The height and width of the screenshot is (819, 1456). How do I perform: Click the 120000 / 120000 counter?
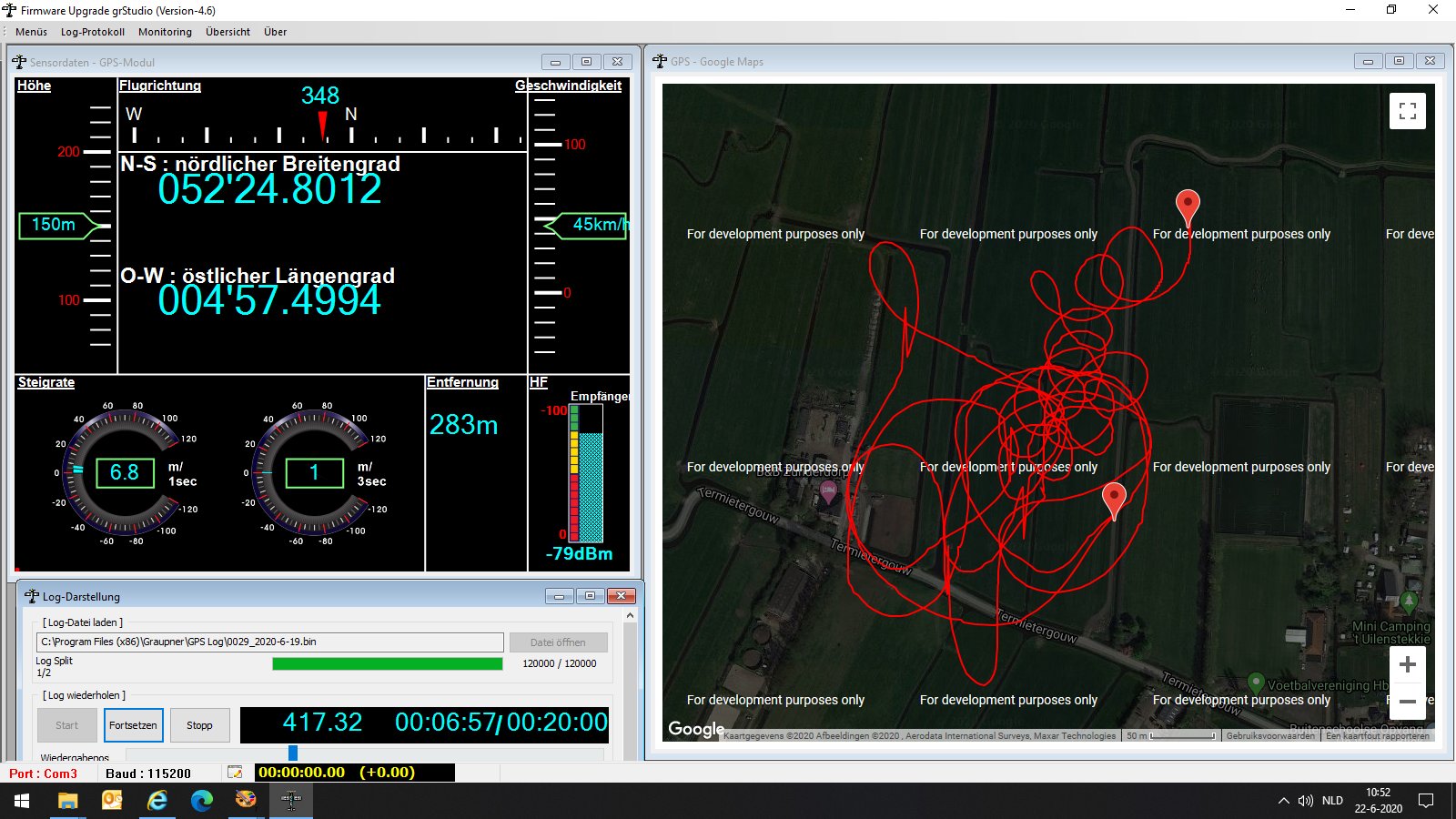560,663
